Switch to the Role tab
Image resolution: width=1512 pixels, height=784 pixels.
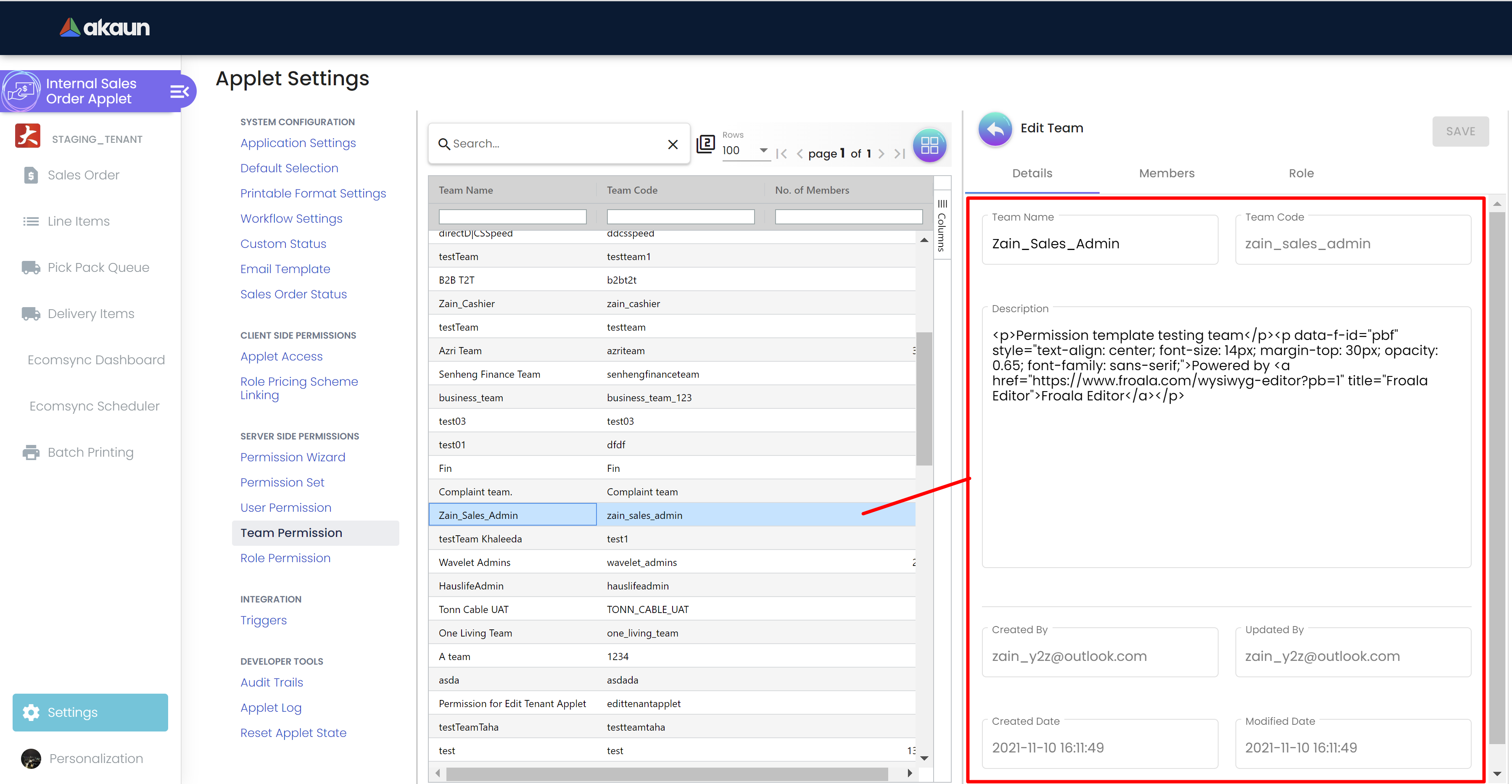1301,173
